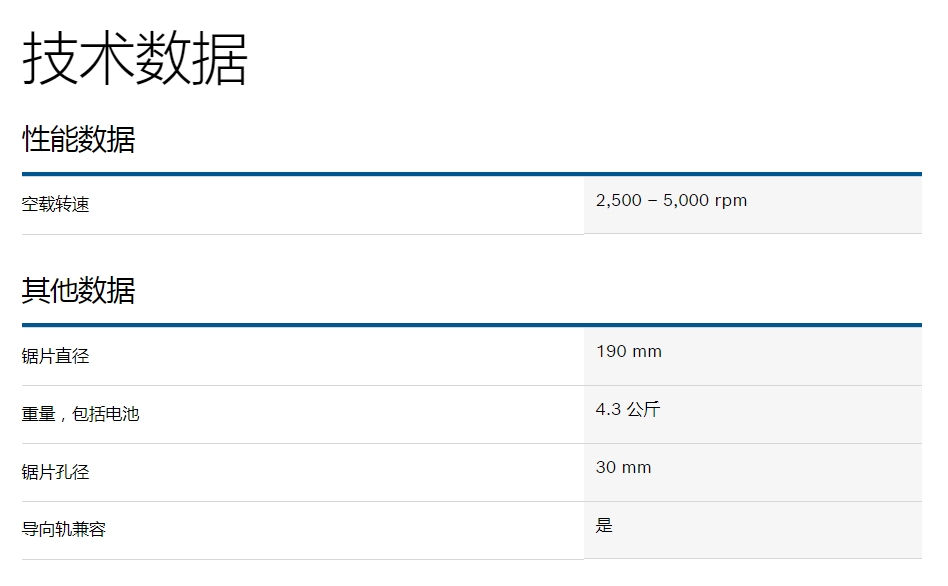Click the 公斤 unit text
Screen dimensions: 948x586
click(x=643, y=409)
